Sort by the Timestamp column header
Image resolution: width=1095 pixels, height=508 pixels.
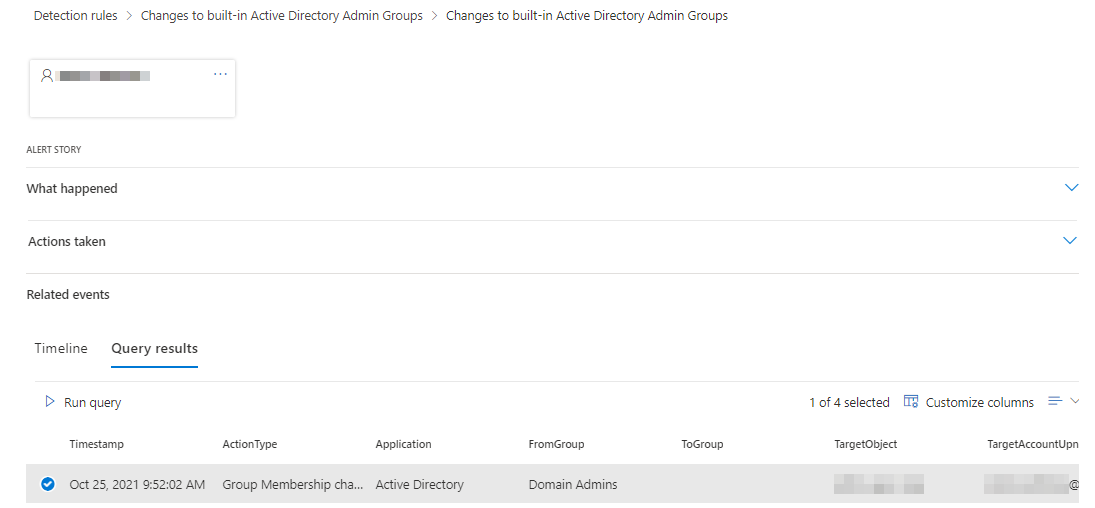(97, 444)
